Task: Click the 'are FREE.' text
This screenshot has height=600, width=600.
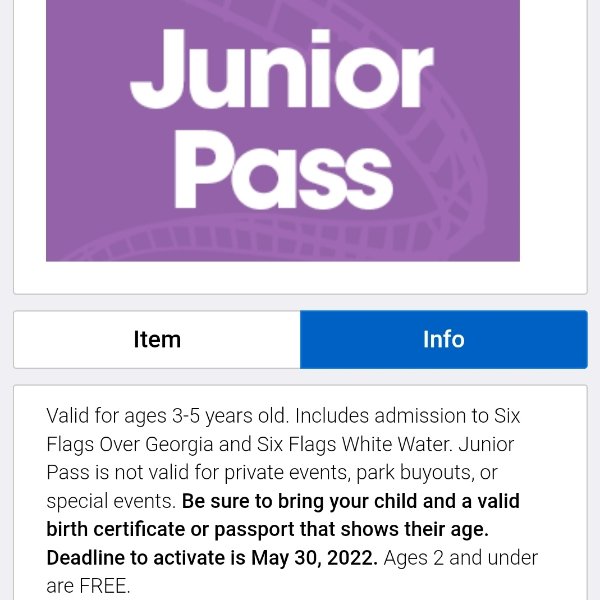Action: coord(88,586)
